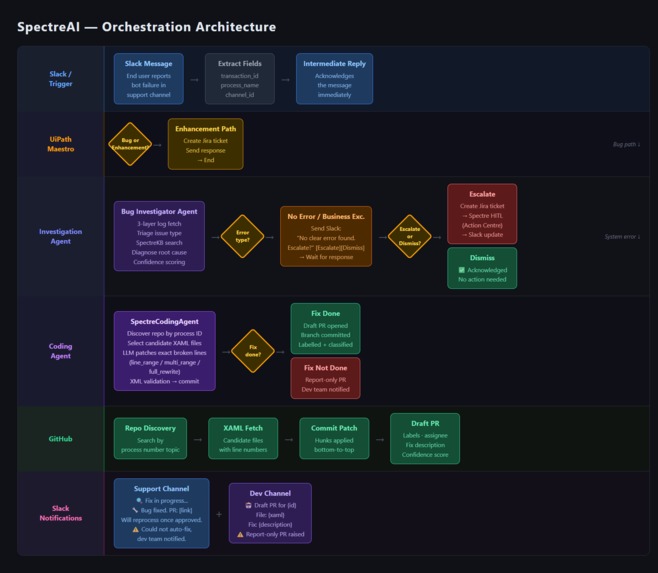Click 'Create Jira ticket' in Enhancement Path

point(206,141)
